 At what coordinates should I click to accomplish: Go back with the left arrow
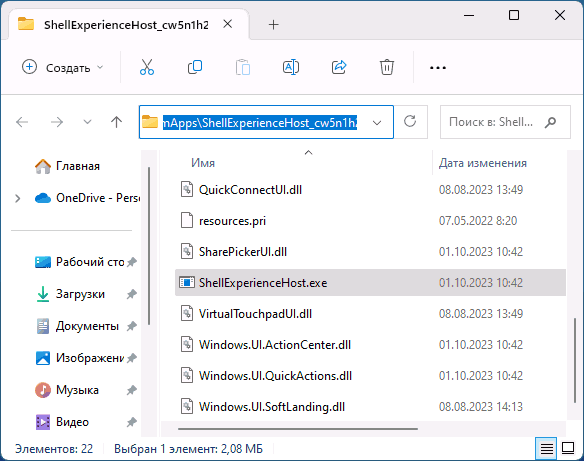pyautogui.click(x=22, y=122)
